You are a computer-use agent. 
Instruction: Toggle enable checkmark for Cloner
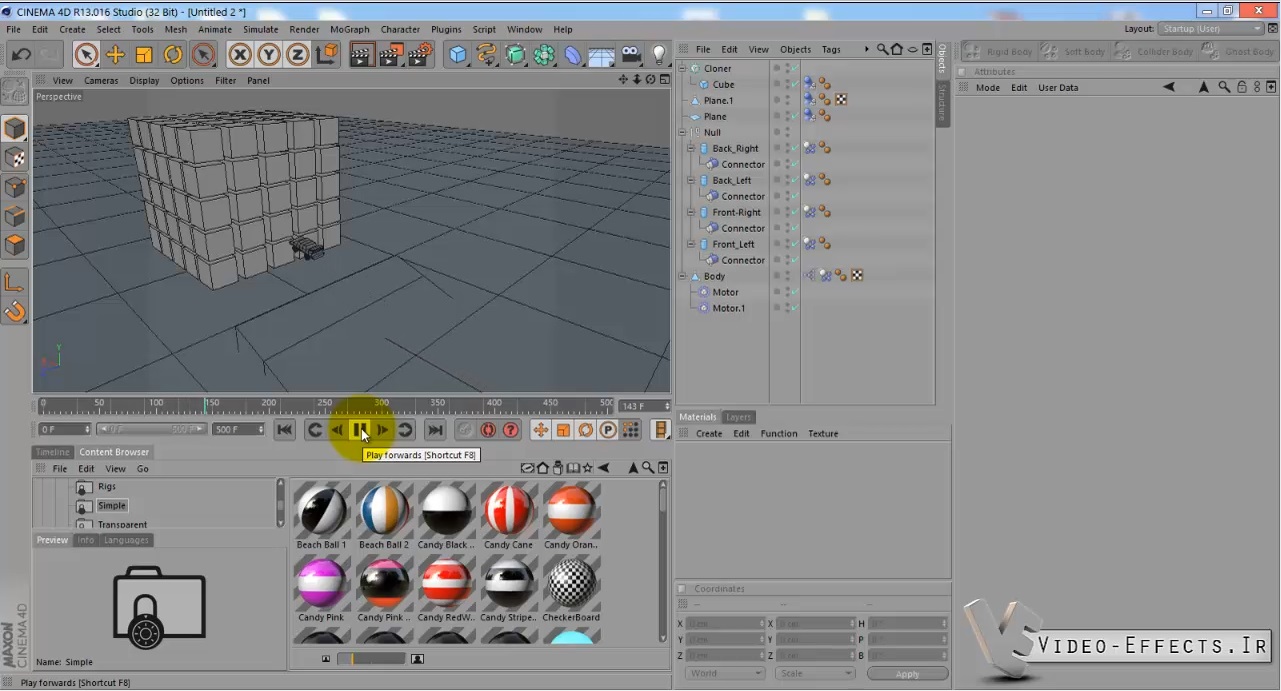tap(795, 69)
